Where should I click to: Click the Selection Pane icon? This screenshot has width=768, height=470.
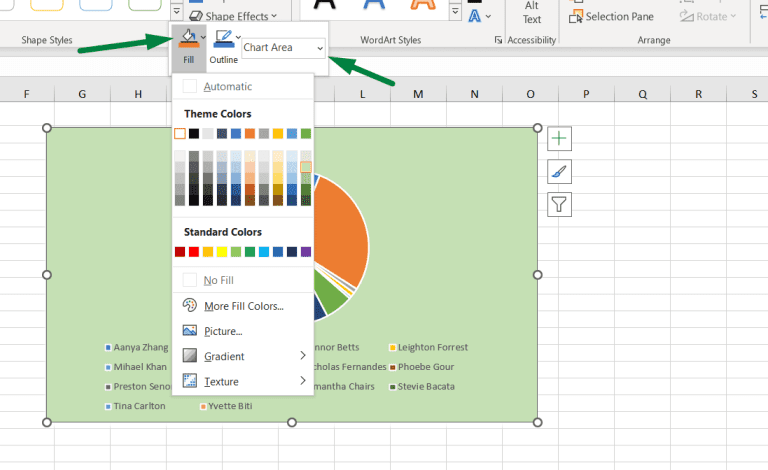coord(576,17)
